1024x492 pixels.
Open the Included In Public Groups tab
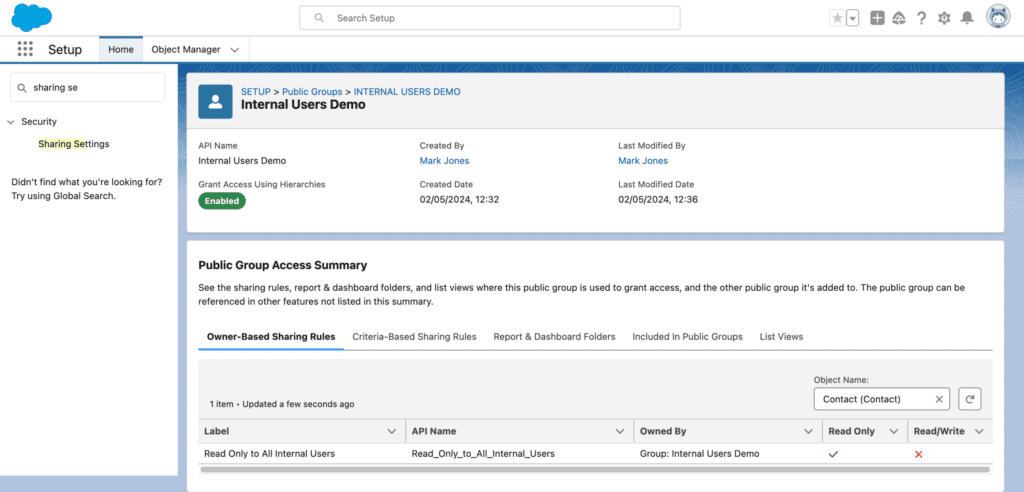point(687,337)
